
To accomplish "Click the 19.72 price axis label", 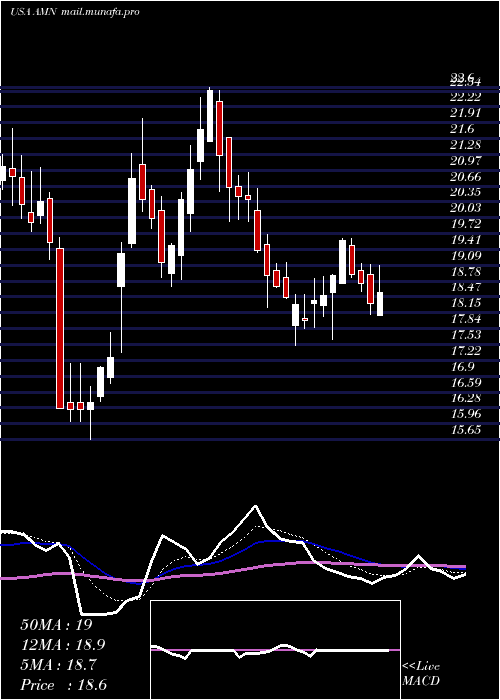I will (x=465, y=224).
